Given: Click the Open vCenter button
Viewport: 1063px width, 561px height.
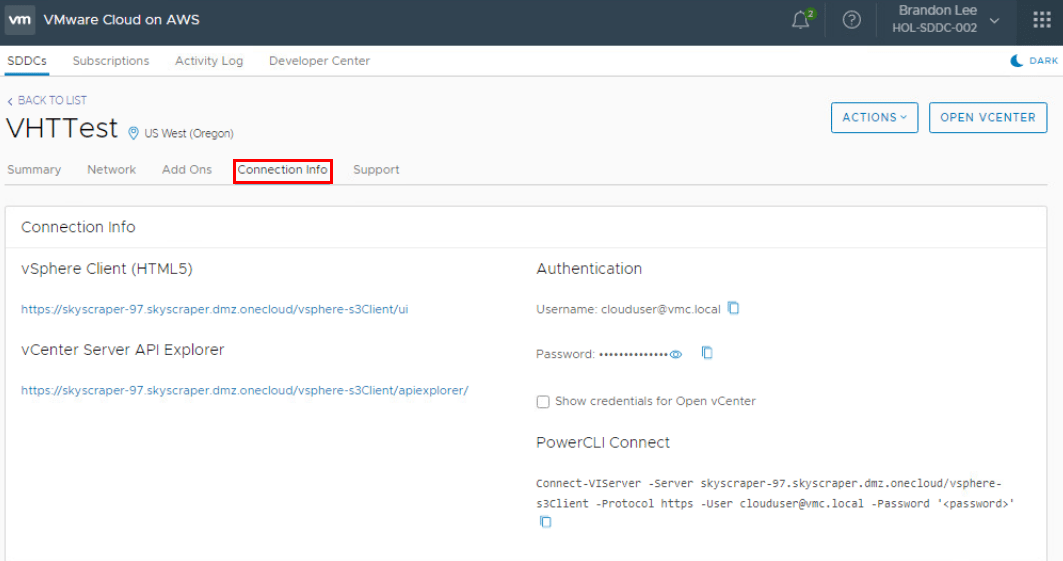Looking at the screenshot, I should point(987,117).
